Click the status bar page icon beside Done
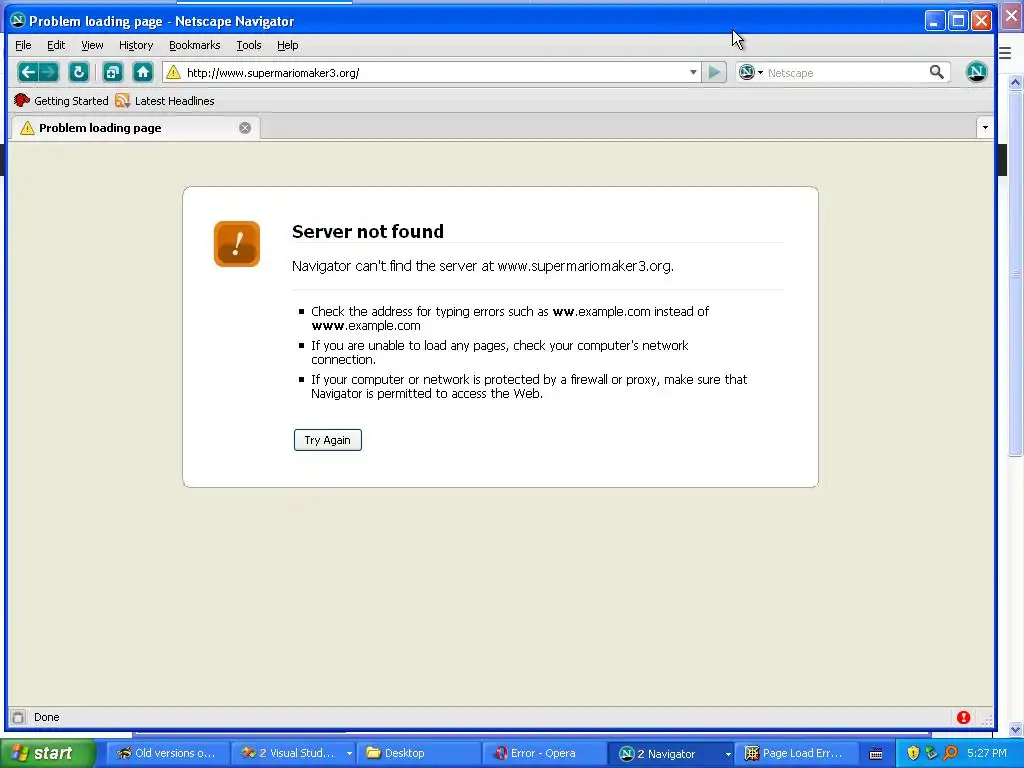Screen dimensions: 1024x768 [18, 717]
